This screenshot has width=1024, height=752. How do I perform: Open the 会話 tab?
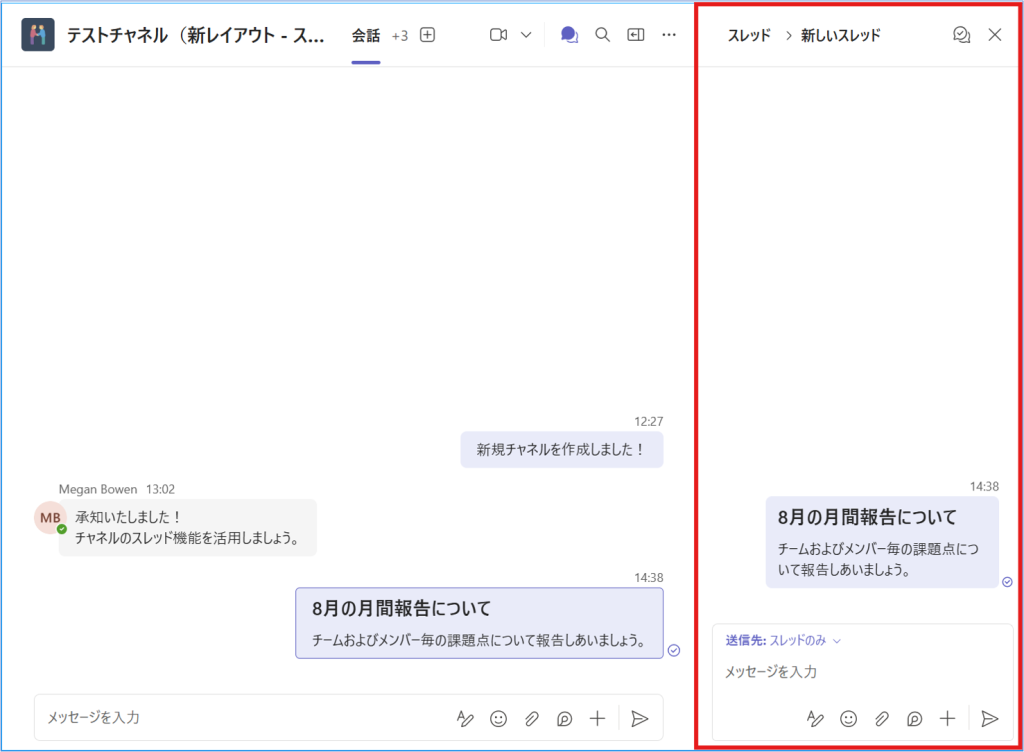coord(366,36)
